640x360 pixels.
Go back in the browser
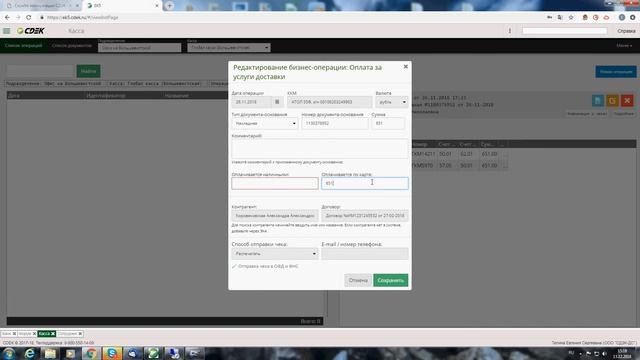click(x=7, y=18)
